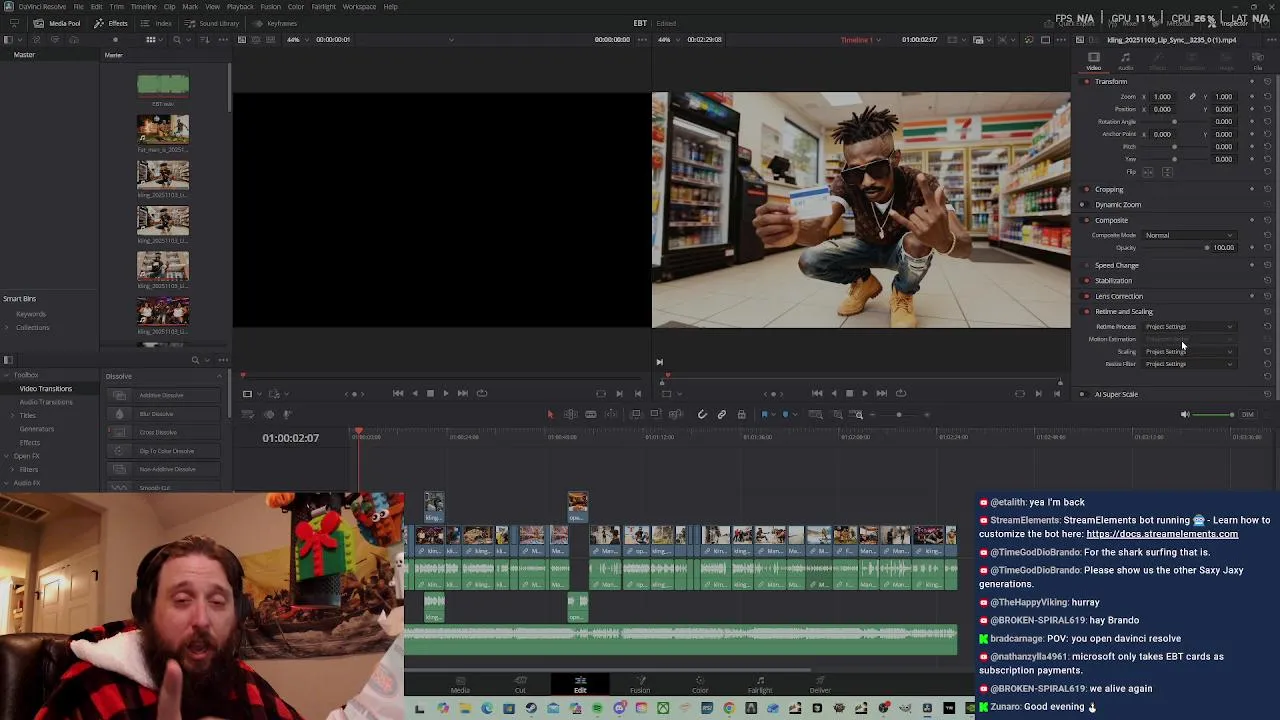Screen dimensions: 1280x720
Task: Jump to first frame in timeline viewer
Action: click(x=817, y=393)
